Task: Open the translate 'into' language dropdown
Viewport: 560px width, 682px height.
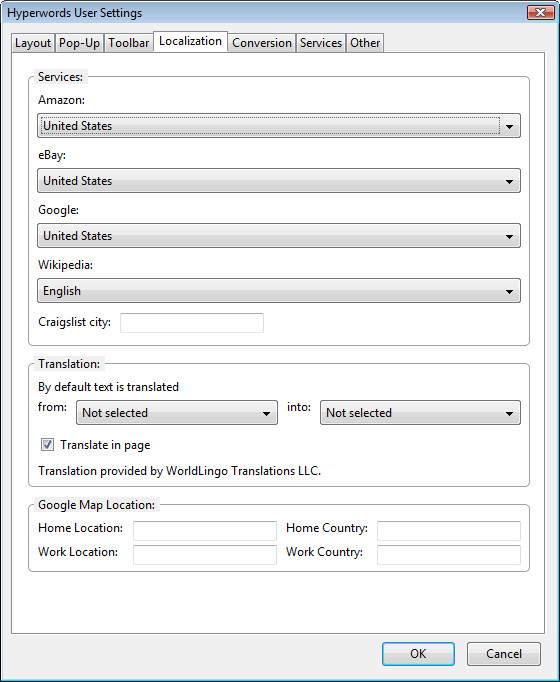Action: [420, 412]
